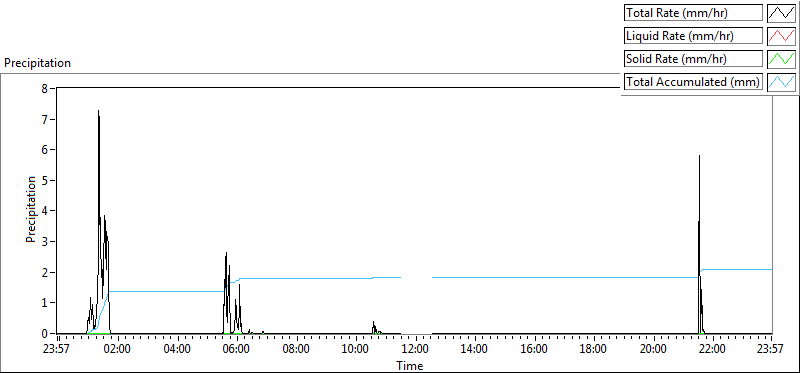Click the Solid Rate green line icon

tap(782, 58)
